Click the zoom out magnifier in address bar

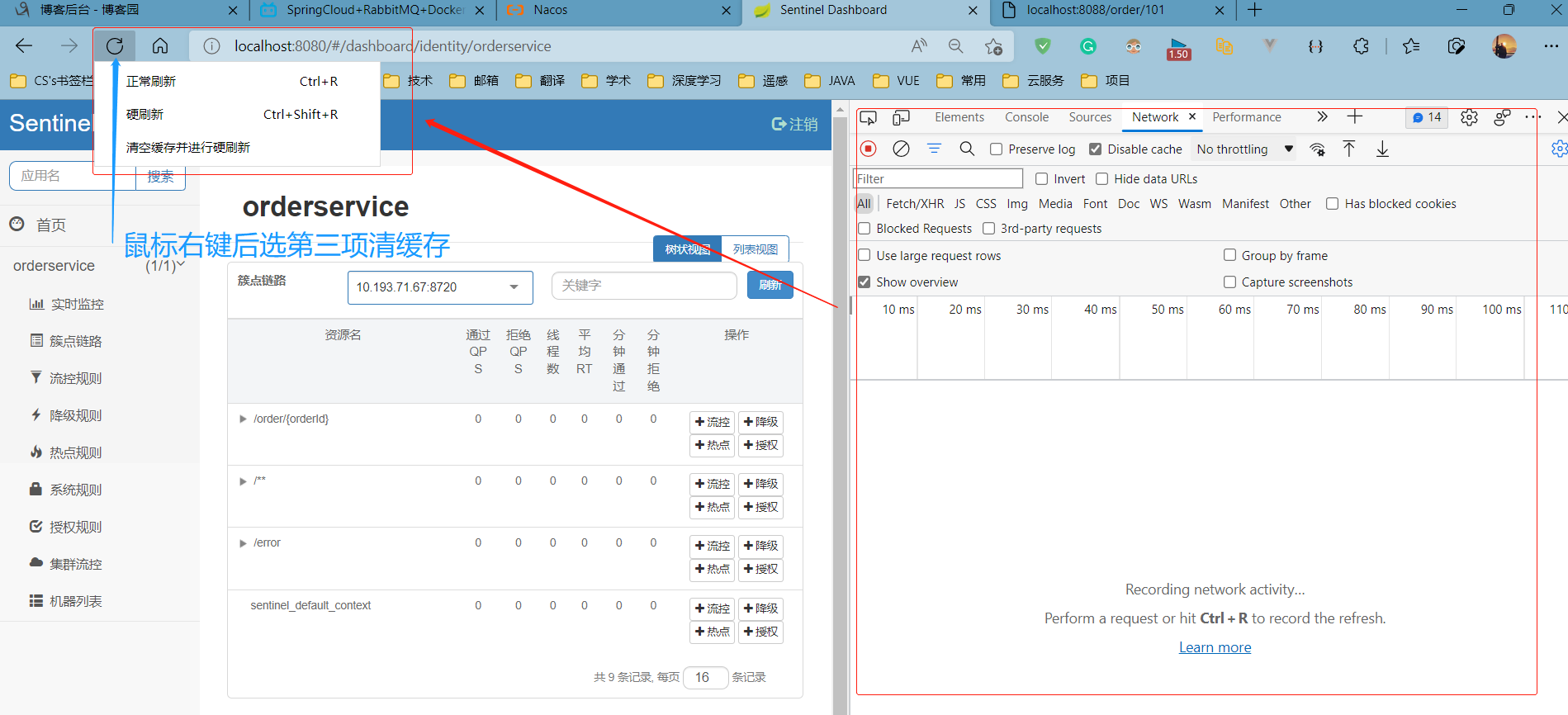point(955,46)
